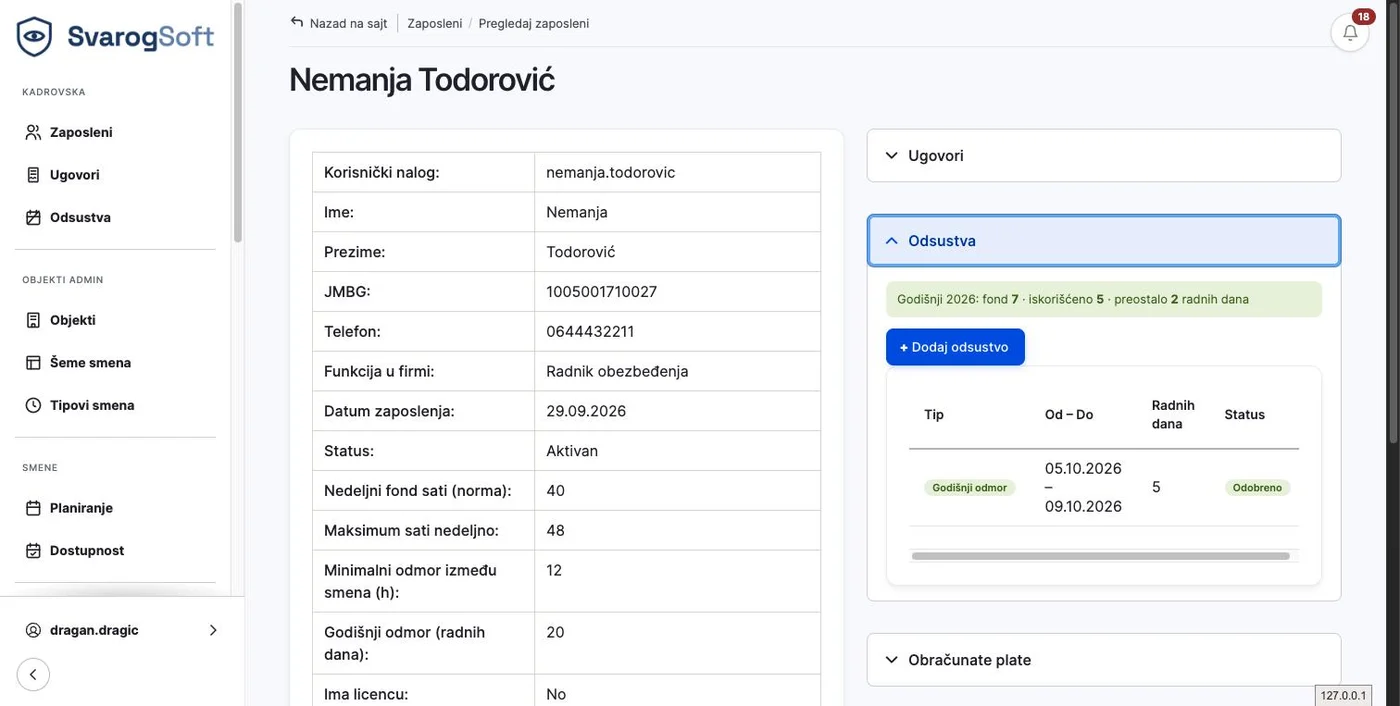Image resolution: width=1400 pixels, height=706 pixels.
Task: Collapse the Odsustva accordion panel
Action: (1104, 241)
